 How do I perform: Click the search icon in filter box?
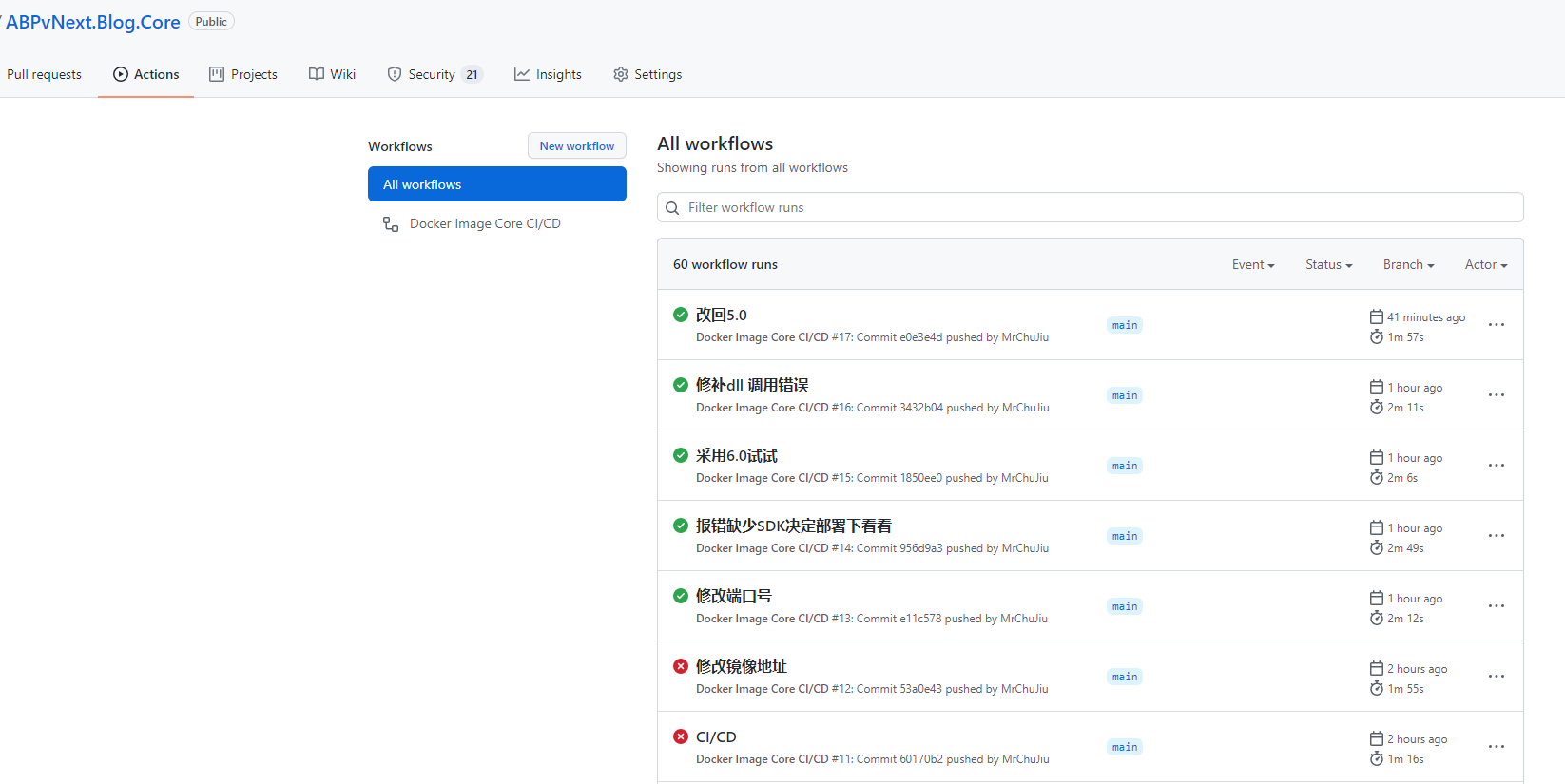point(672,208)
